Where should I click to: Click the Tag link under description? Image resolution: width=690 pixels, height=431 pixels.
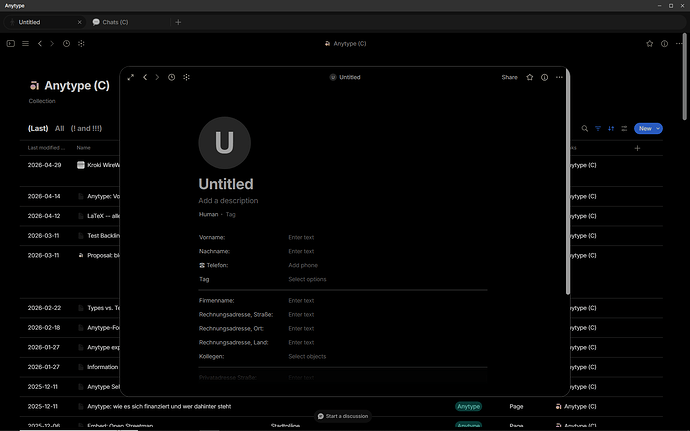231,214
